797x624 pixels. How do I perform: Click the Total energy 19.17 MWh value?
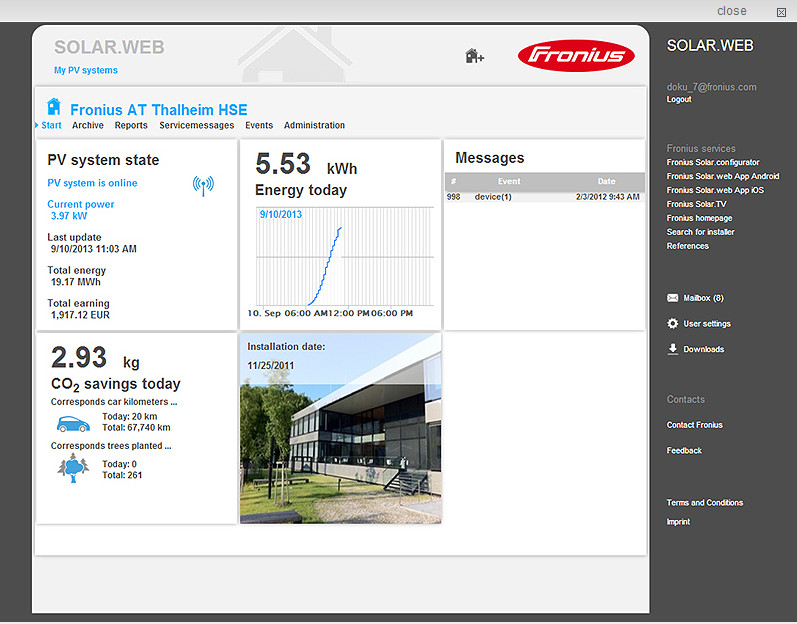coord(76,282)
